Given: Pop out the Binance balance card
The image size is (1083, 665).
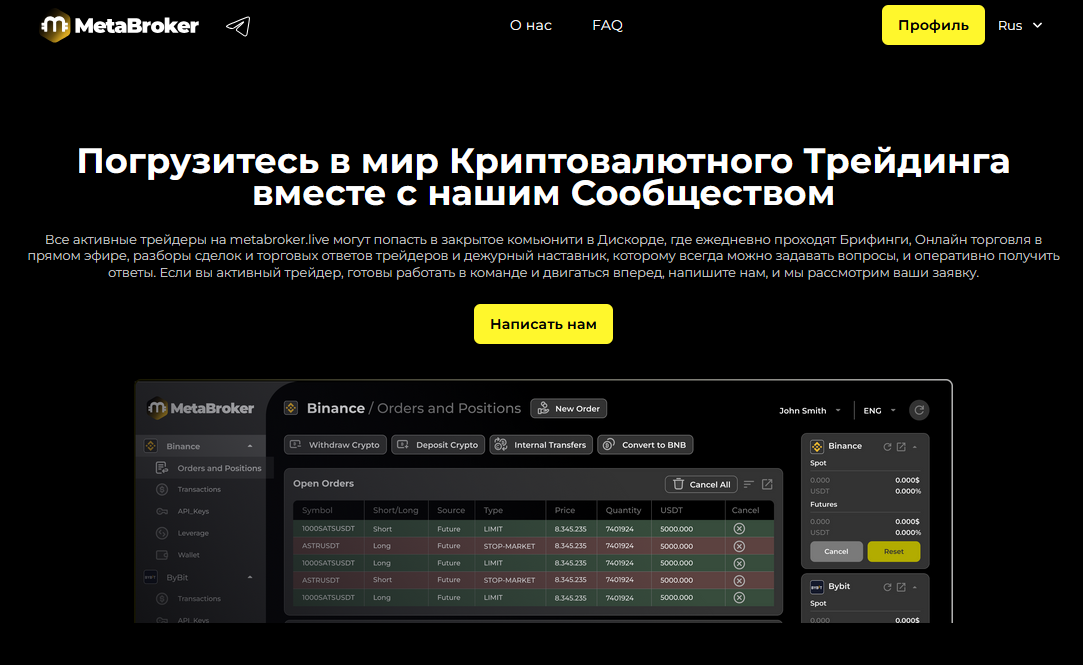Looking at the screenshot, I should pos(901,447).
